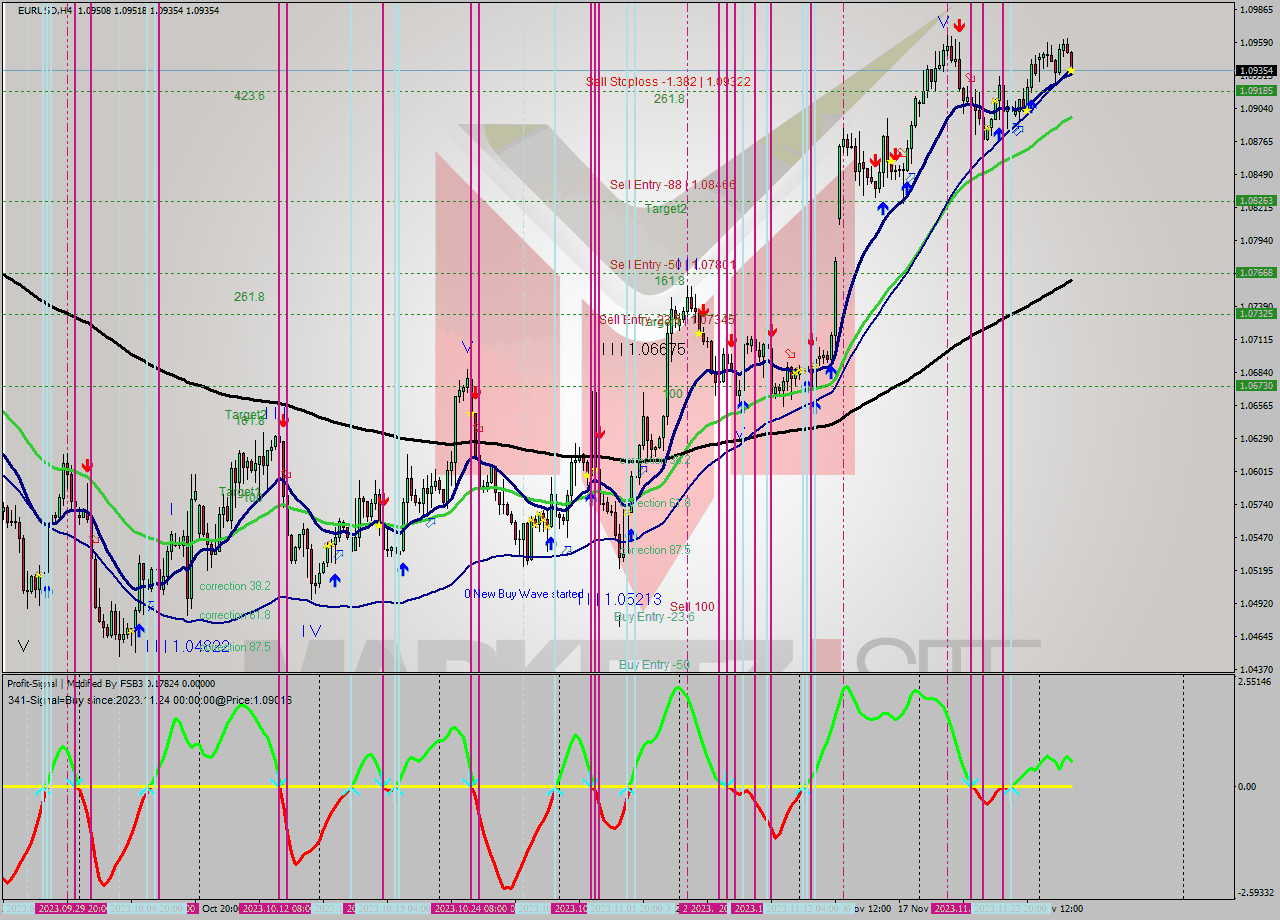The width and height of the screenshot is (1280, 920).
Task: Click the 1.05195 value on price axis
Action: click(x=1255, y=571)
